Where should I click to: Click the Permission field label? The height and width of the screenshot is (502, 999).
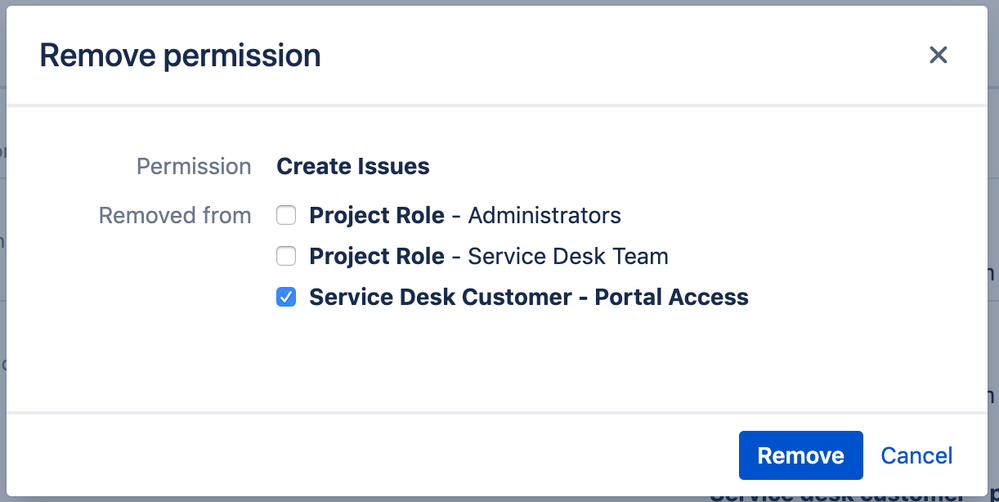pos(194,166)
